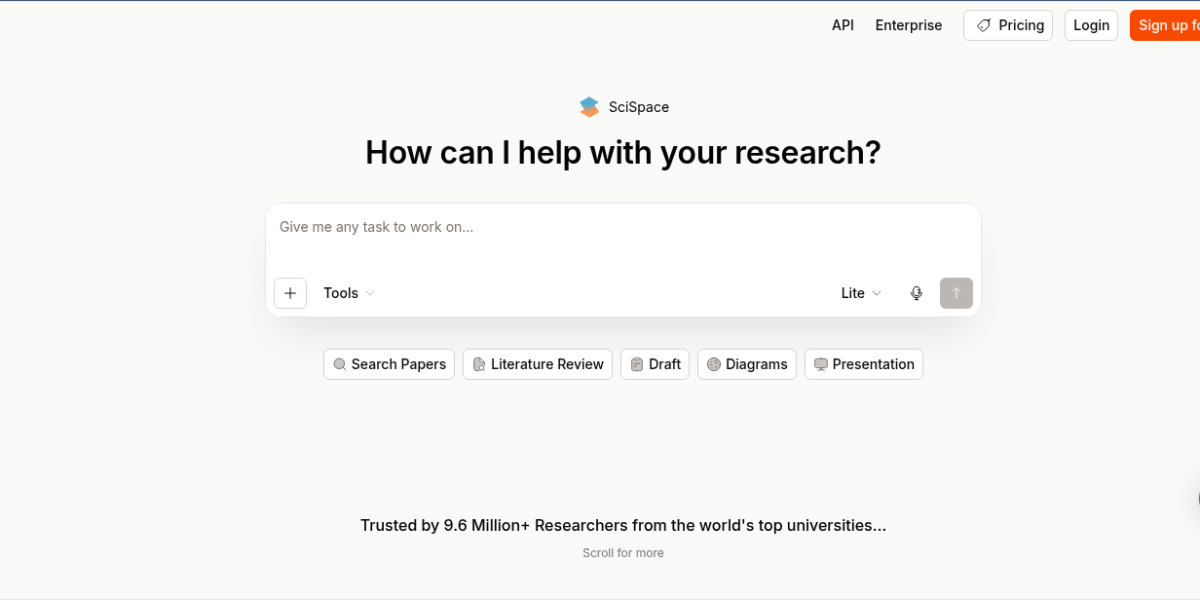Select the Literature Review shortcut

(537, 364)
